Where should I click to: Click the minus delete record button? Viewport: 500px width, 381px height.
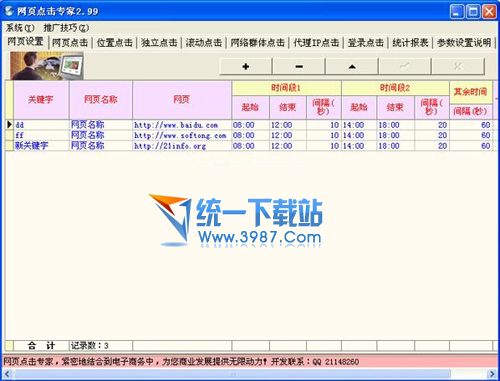(x=299, y=66)
